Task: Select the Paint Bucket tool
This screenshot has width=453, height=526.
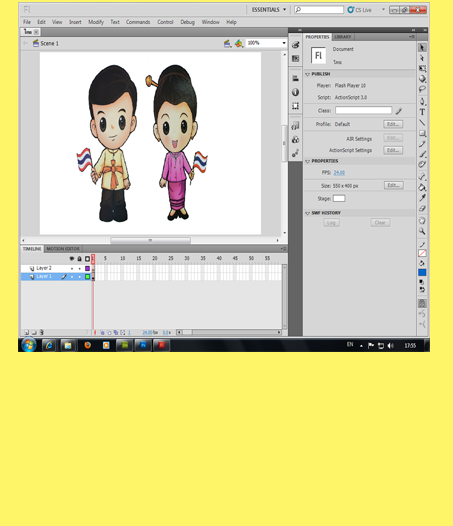Action: click(422, 187)
